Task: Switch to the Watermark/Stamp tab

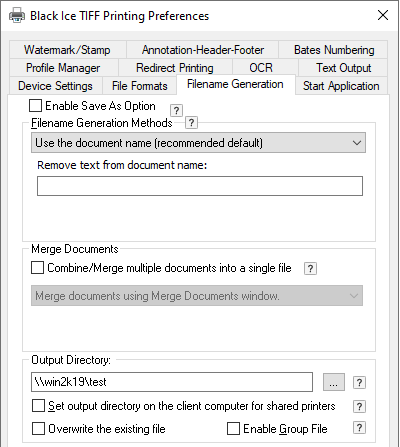Action: click(x=68, y=50)
